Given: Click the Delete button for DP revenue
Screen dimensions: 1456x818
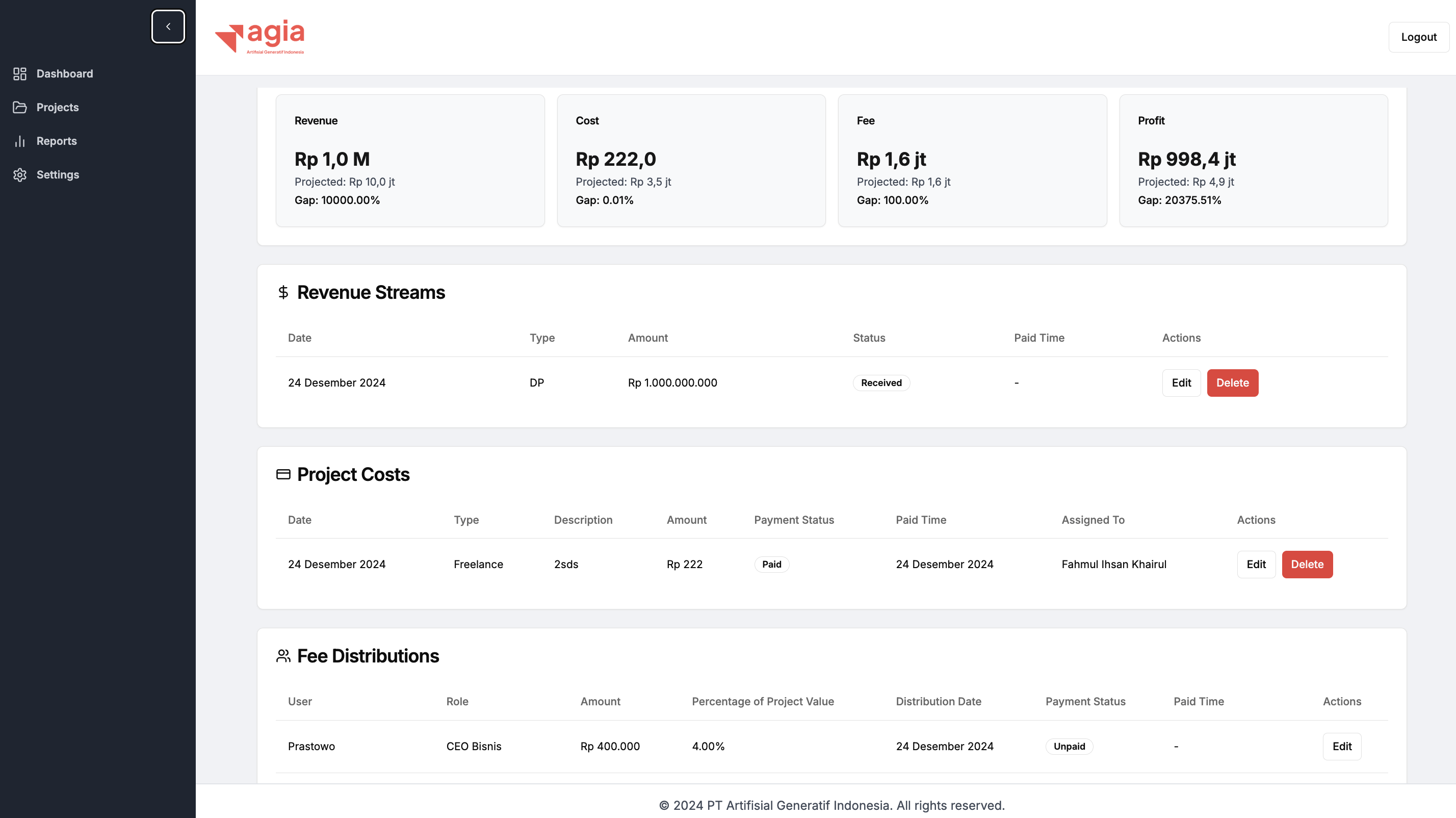Looking at the screenshot, I should [1232, 383].
